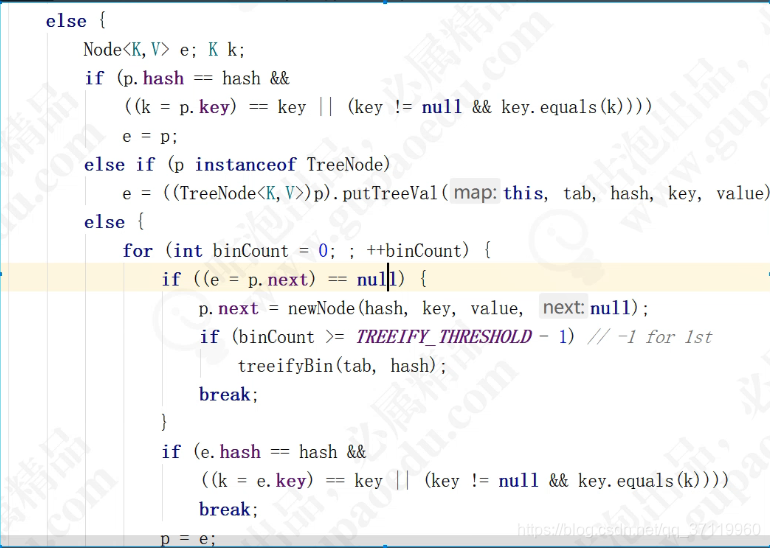This screenshot has width=770, height=548.
Task: Click 'p.next' in the newNode assignment line
Action: 228,308
